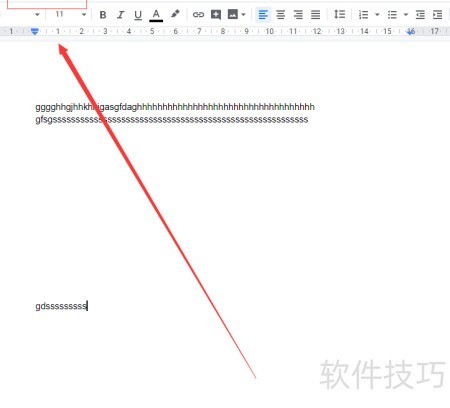Toggle underline formatting
Screen dimensions: 450x408
pos(138,15)
